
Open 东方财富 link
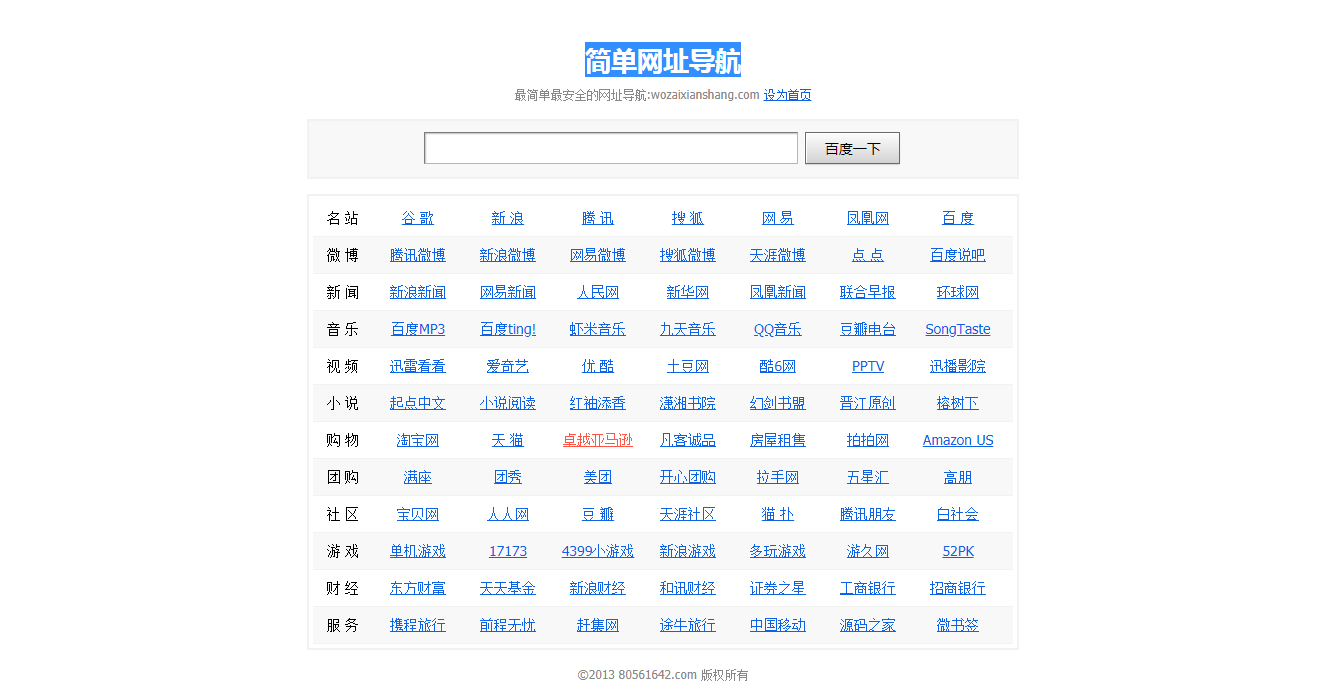tap(418, 588)
